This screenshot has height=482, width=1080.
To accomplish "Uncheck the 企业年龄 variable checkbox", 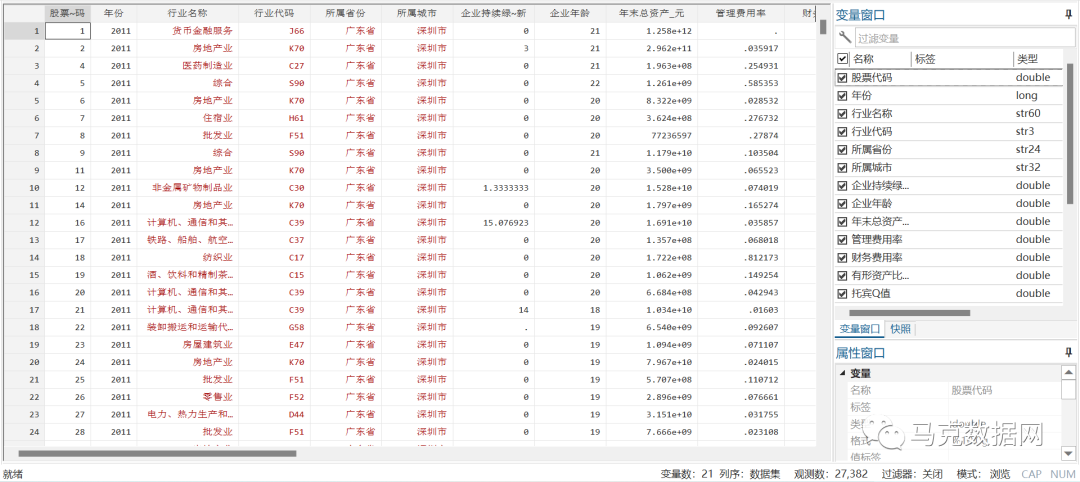I will pyautogui.click(x=842, y=203).
